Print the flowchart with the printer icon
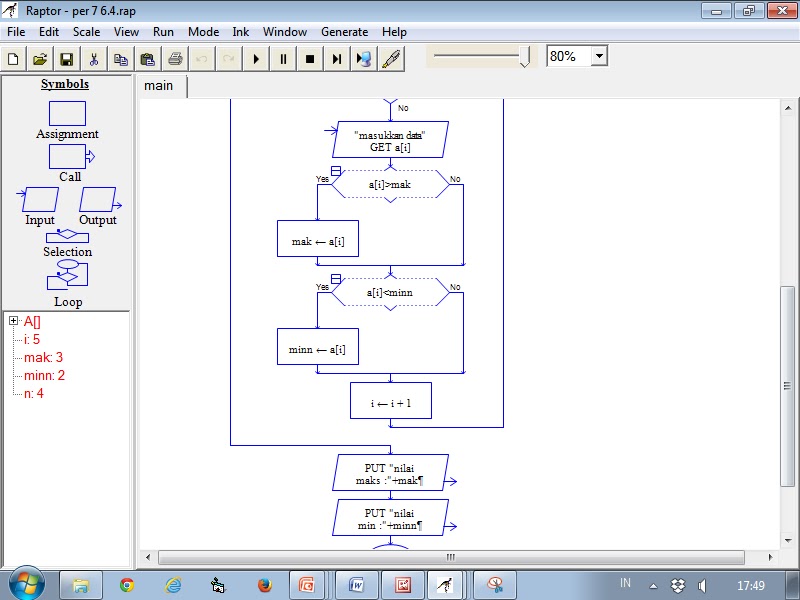800x600 pixels. (175, 59)
